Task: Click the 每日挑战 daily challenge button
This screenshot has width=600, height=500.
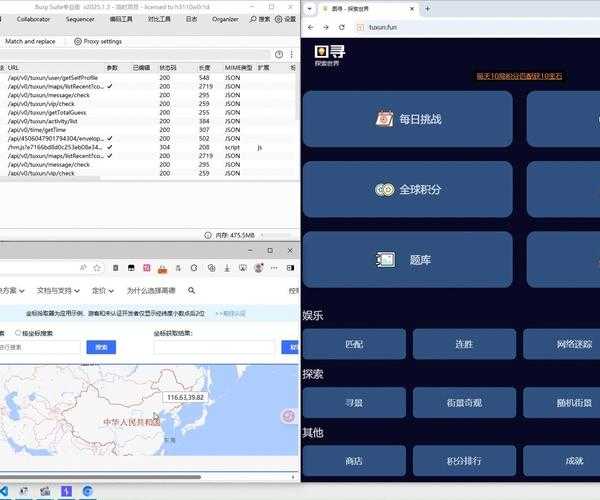Action: click(x=407, y=119)
